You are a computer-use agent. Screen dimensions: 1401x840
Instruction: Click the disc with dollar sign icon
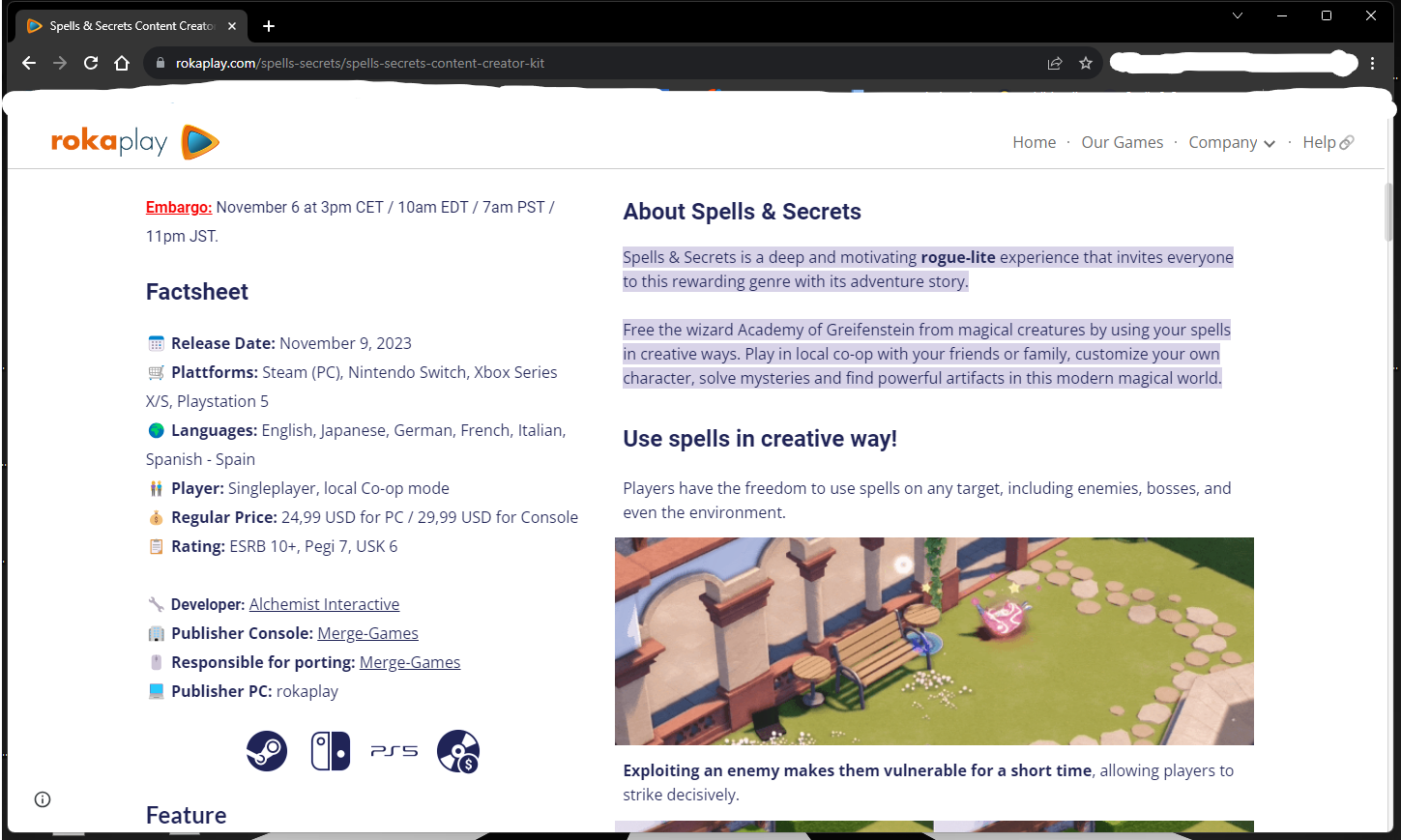click(x=458, y=751)
